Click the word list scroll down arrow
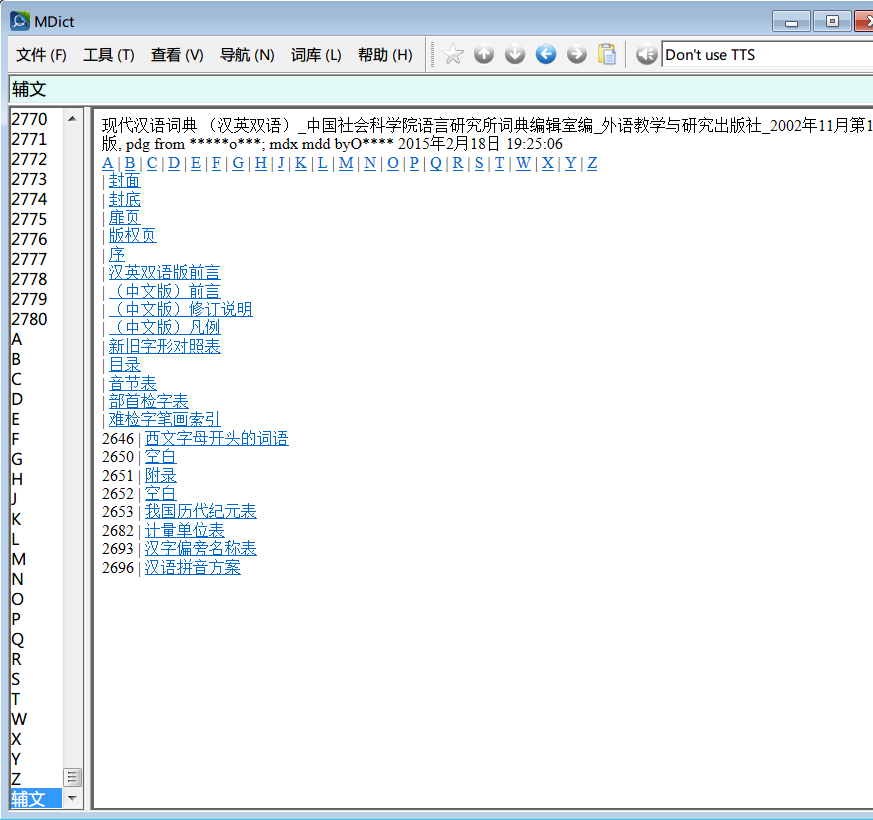 click(x=72, y=798)
